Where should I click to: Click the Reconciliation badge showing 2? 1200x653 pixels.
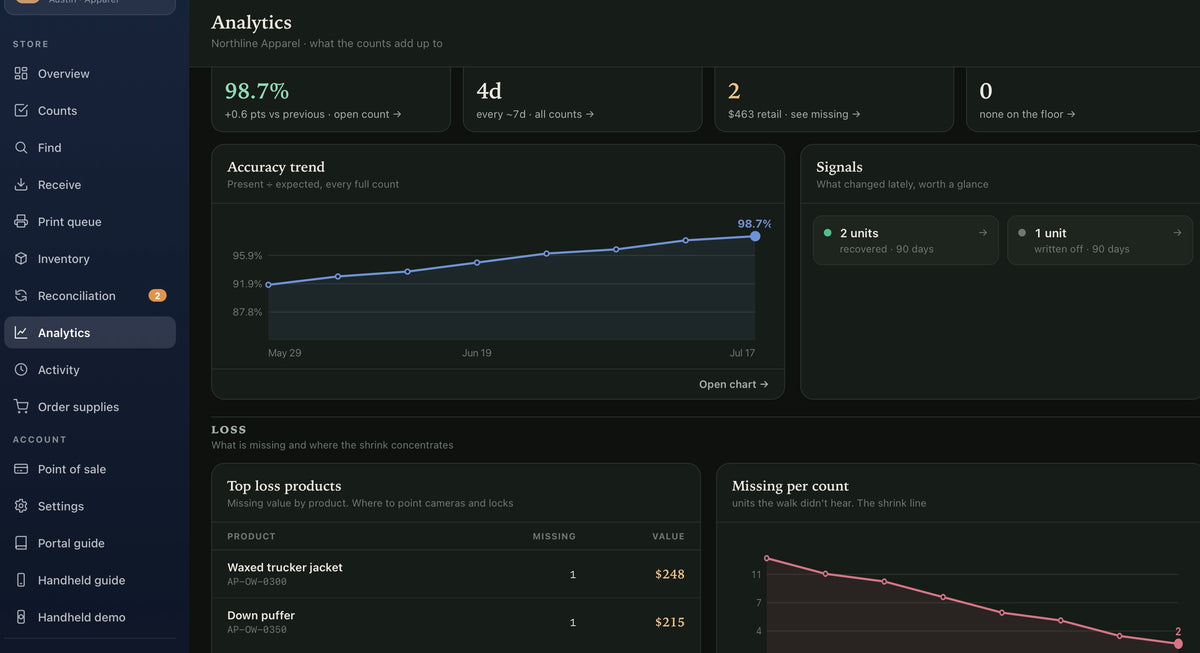[x=157, y=296]
